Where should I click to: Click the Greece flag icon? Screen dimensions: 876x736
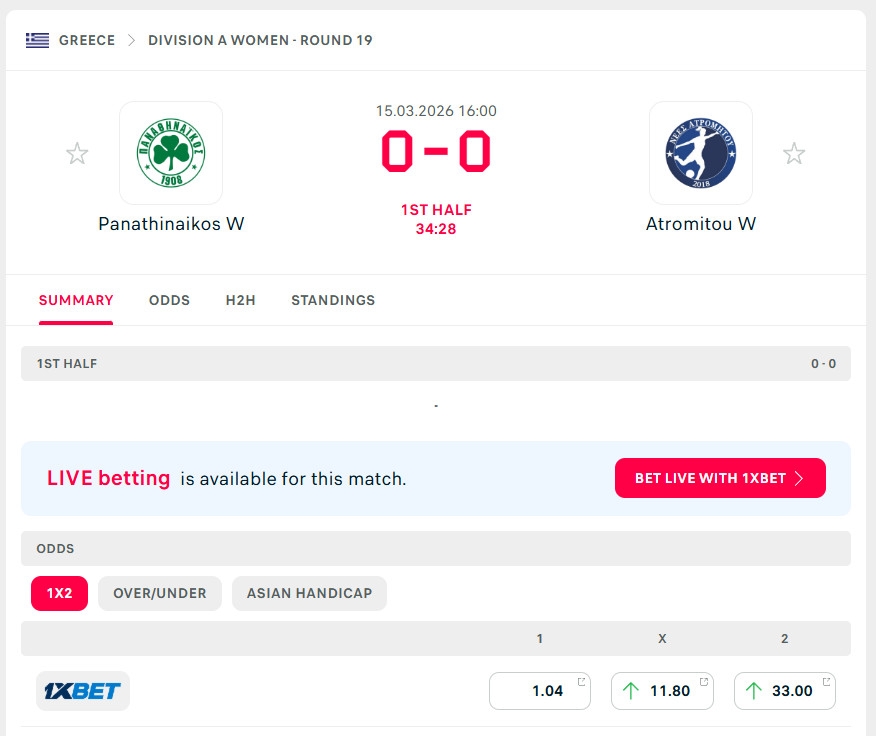[x=37, y=41]
